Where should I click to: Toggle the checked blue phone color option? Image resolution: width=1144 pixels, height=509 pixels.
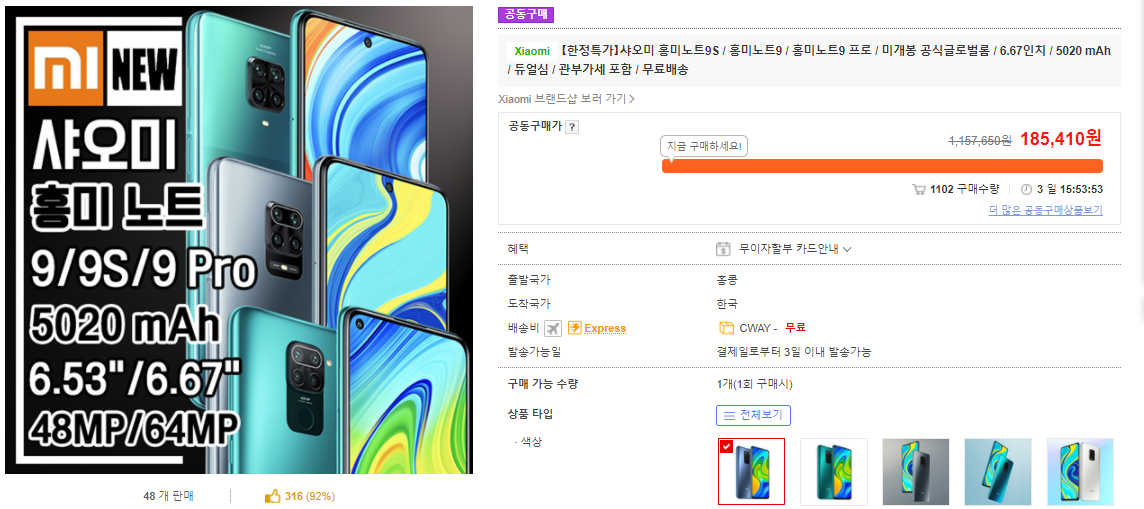[751, 471]
